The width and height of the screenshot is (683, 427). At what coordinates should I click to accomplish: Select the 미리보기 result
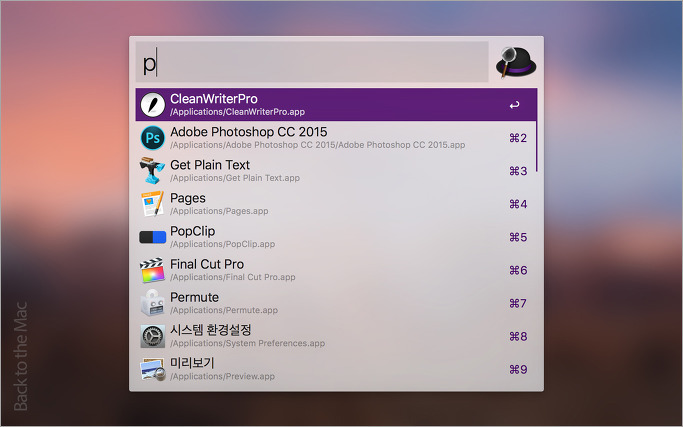point(336,369)
